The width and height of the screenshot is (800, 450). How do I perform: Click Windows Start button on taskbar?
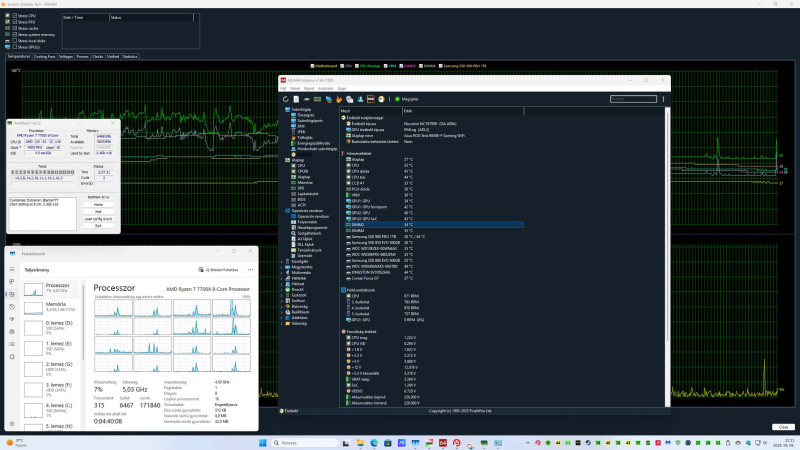click(263, 443)
